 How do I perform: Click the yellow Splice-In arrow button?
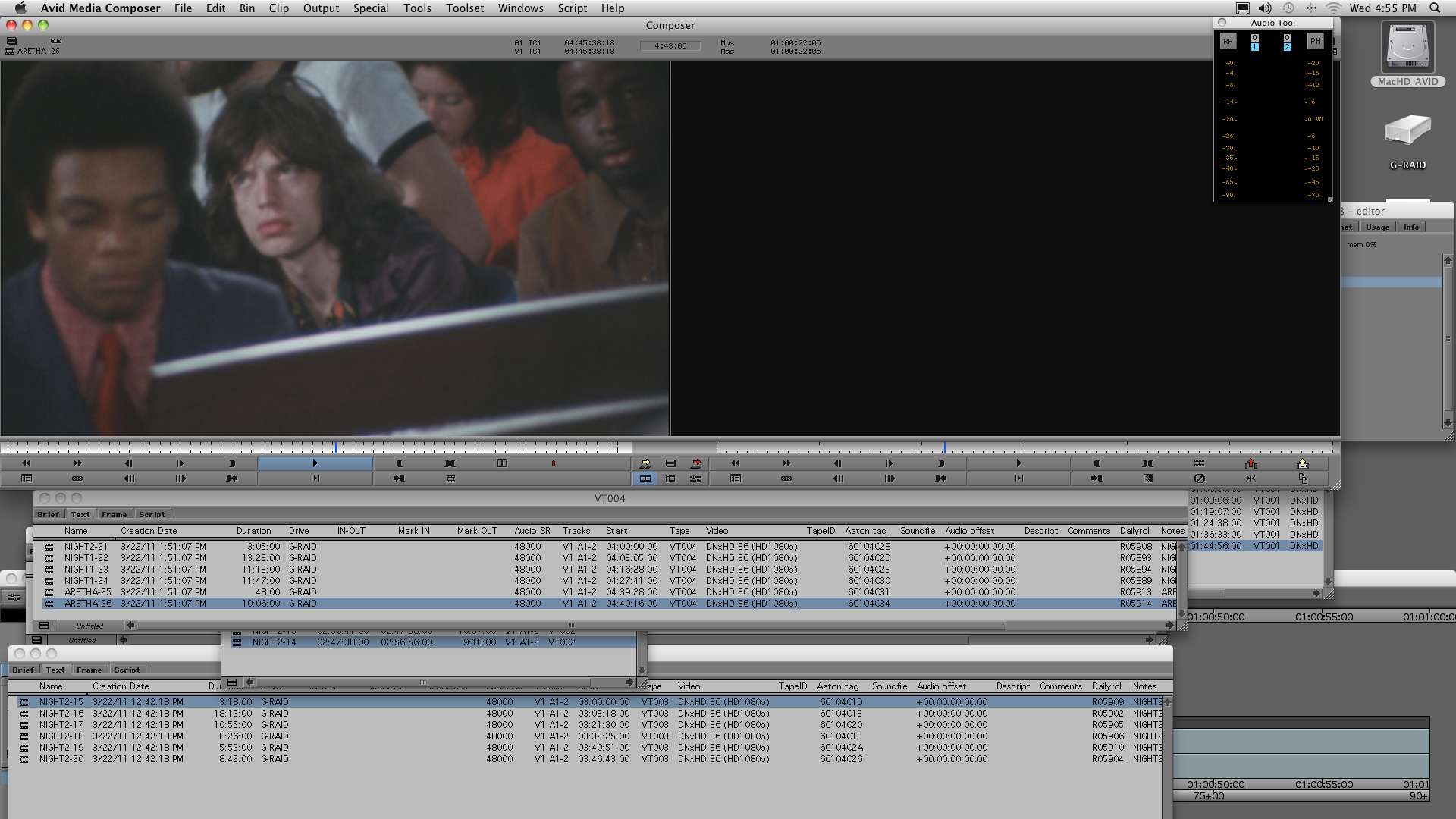click(x=645, y=463)
